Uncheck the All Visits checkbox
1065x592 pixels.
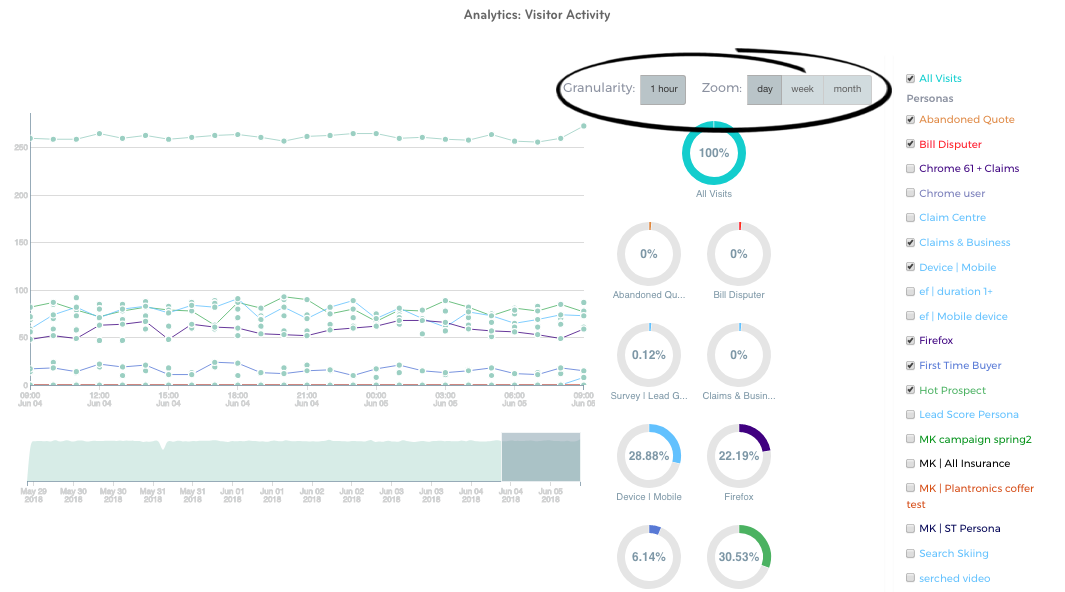pos(910,78)
